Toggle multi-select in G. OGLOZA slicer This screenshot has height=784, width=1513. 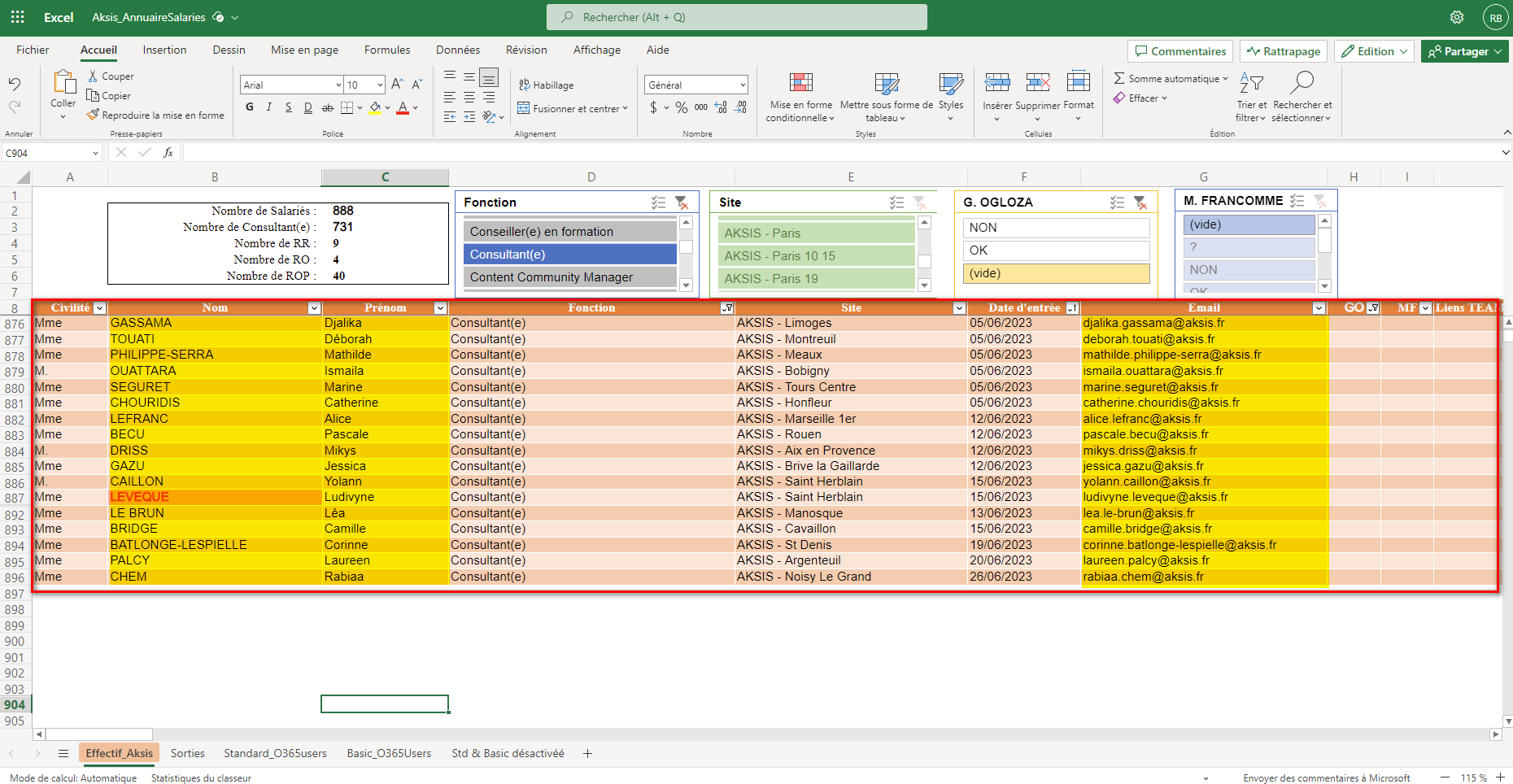click(x=1118, y=203)
